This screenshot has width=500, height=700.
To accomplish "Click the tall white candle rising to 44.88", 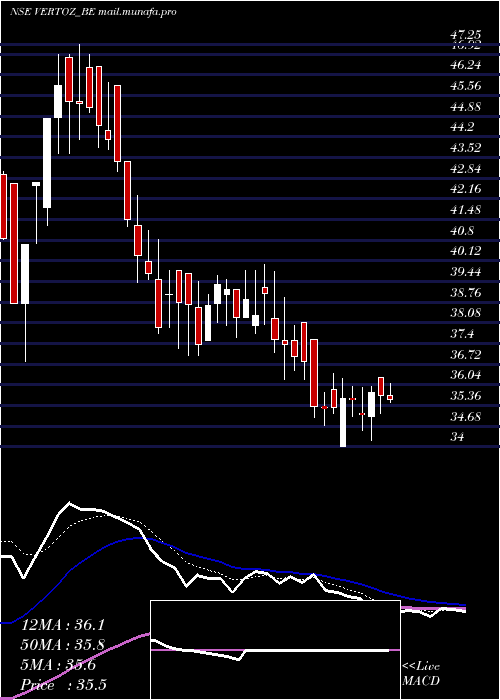I will [x=47, y=163].
